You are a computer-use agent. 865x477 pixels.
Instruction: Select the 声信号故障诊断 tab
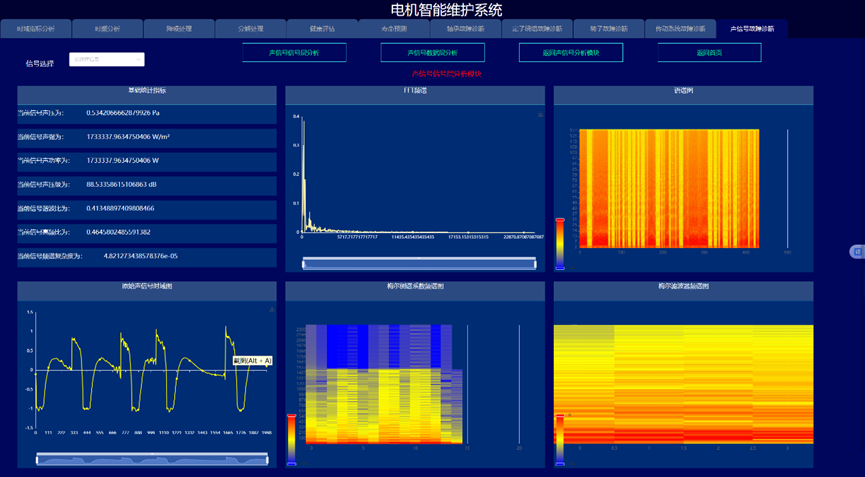pyautogui.click(x=751, y=29)
